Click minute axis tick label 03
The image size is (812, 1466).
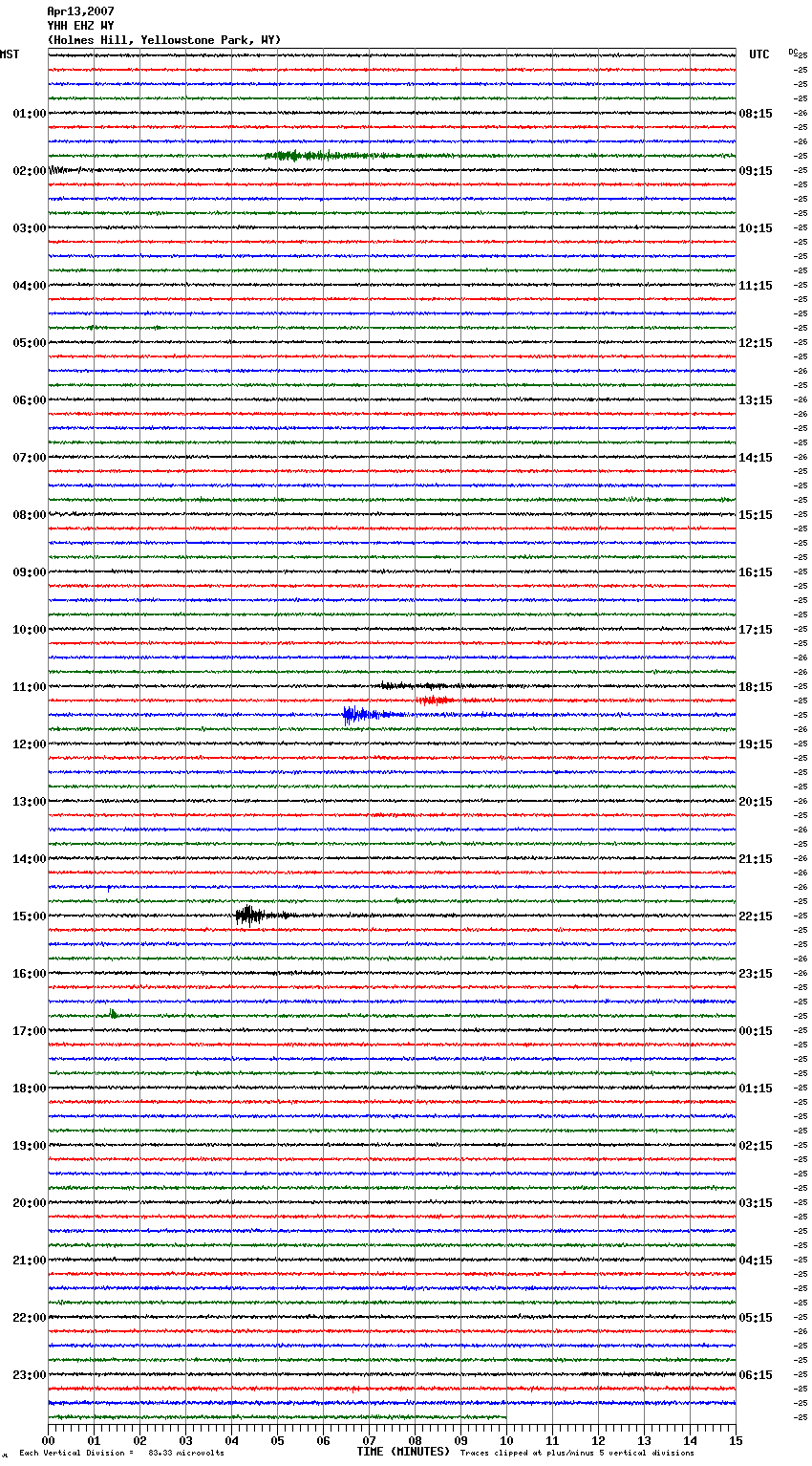pyautogui.click(x=185, y=1440)
